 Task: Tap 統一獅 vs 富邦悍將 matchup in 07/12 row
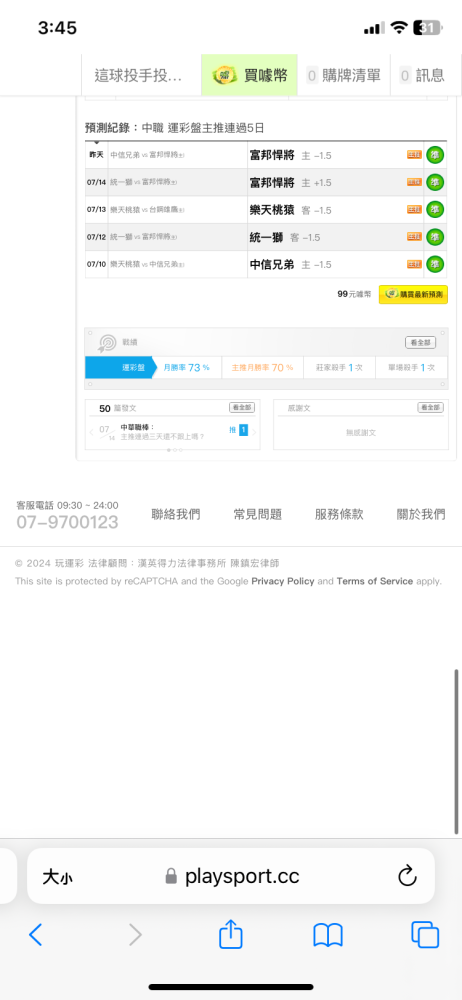(x=144, y=237)
